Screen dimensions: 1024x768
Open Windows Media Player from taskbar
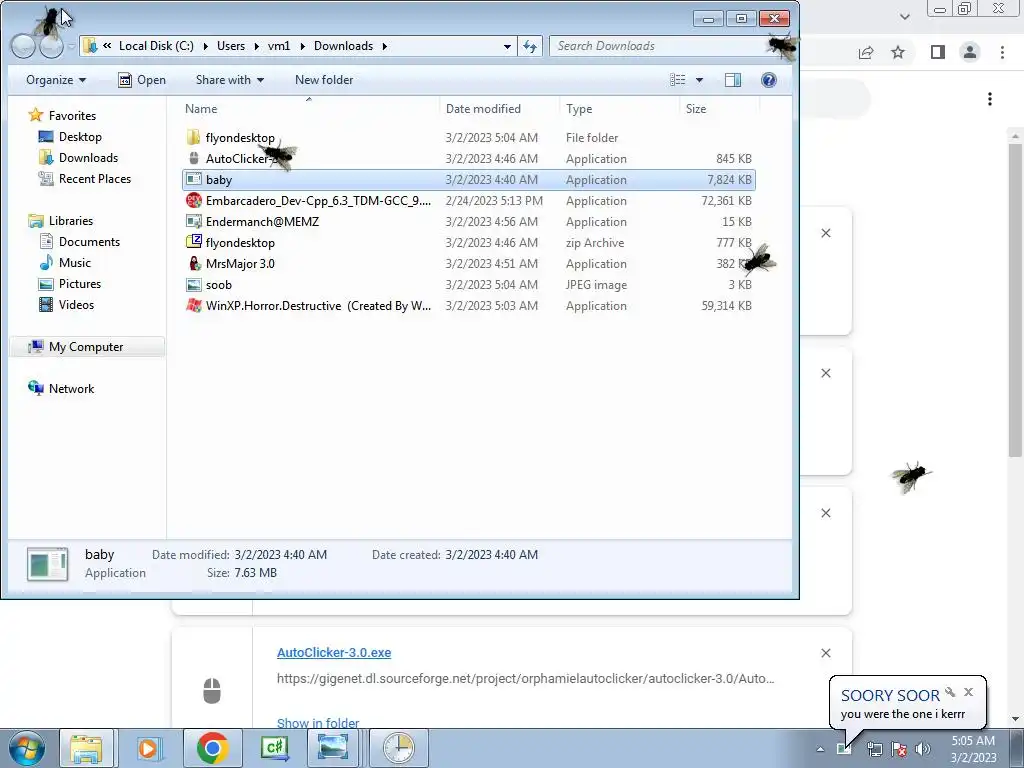pos(149,748)
